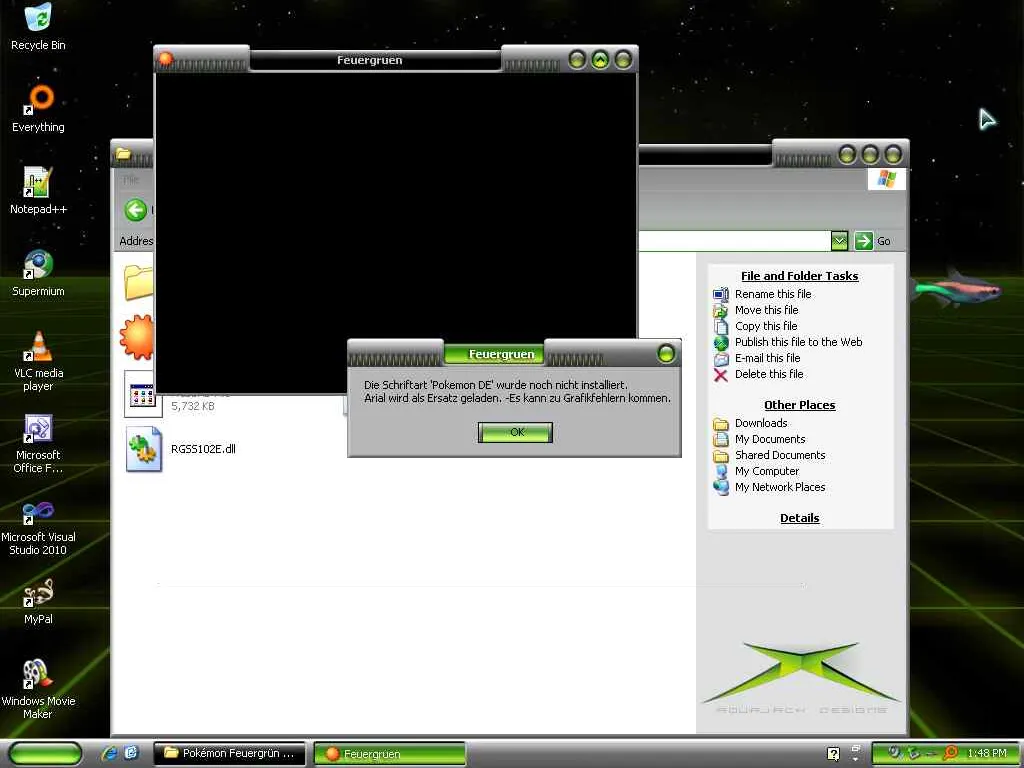Click Publish this file to the Web
The width and height of the screenshot is (1024, 768).
[798, 342]
